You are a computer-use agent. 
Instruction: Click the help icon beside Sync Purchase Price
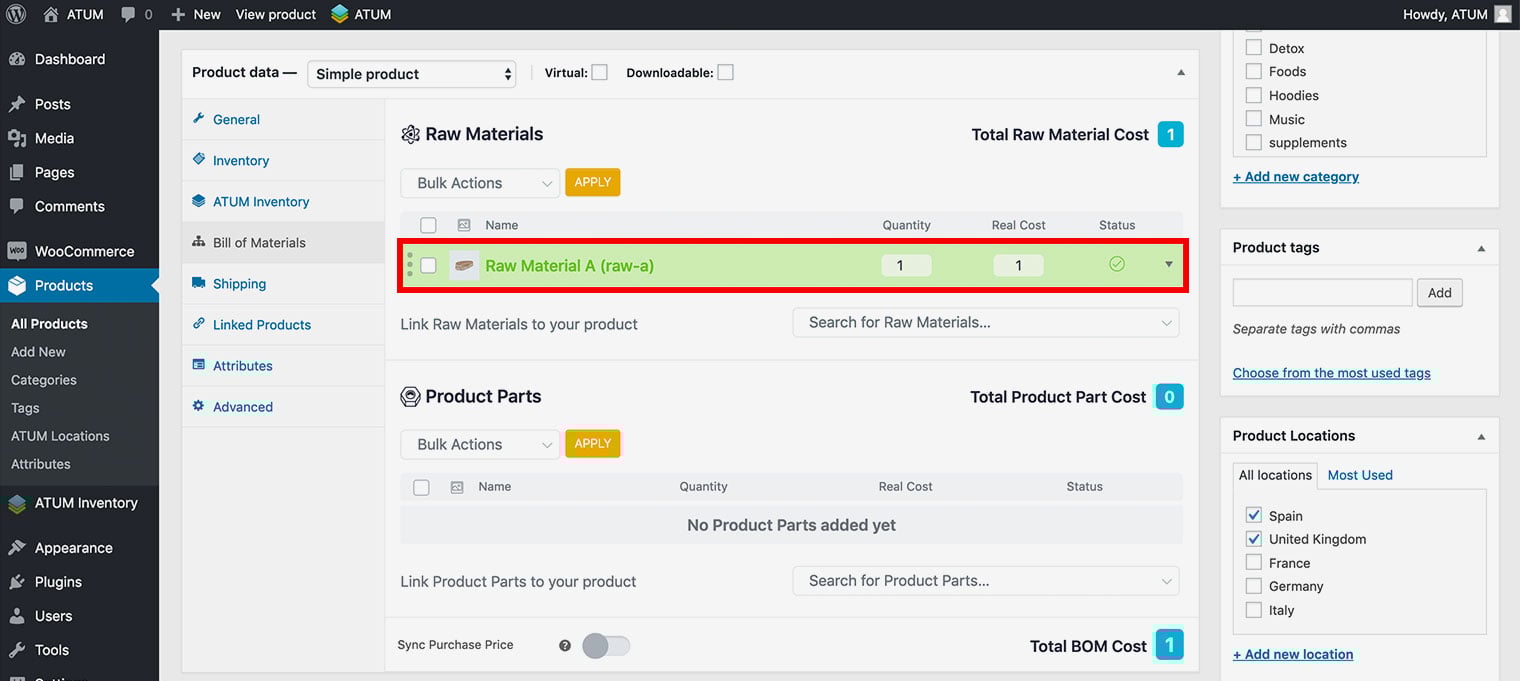[x=565, y=646]
